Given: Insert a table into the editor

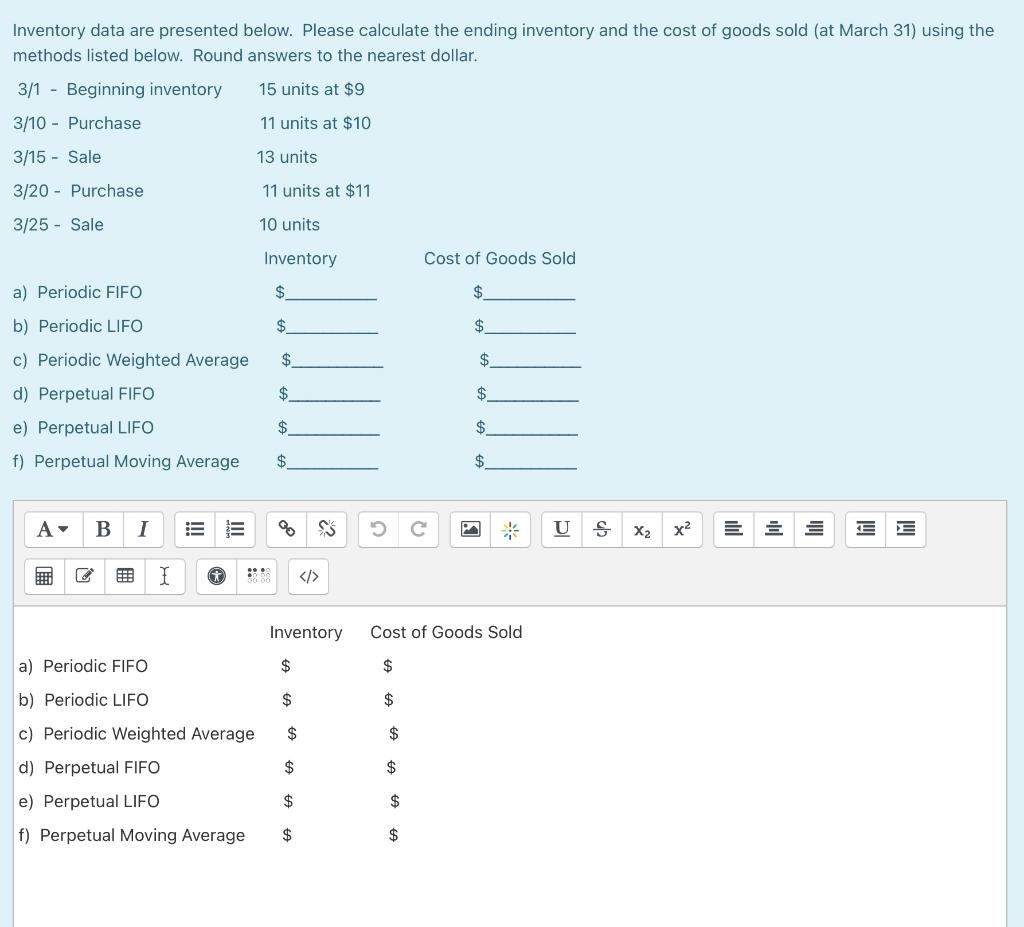Looking at the screenshot, I should click(124, 576).
